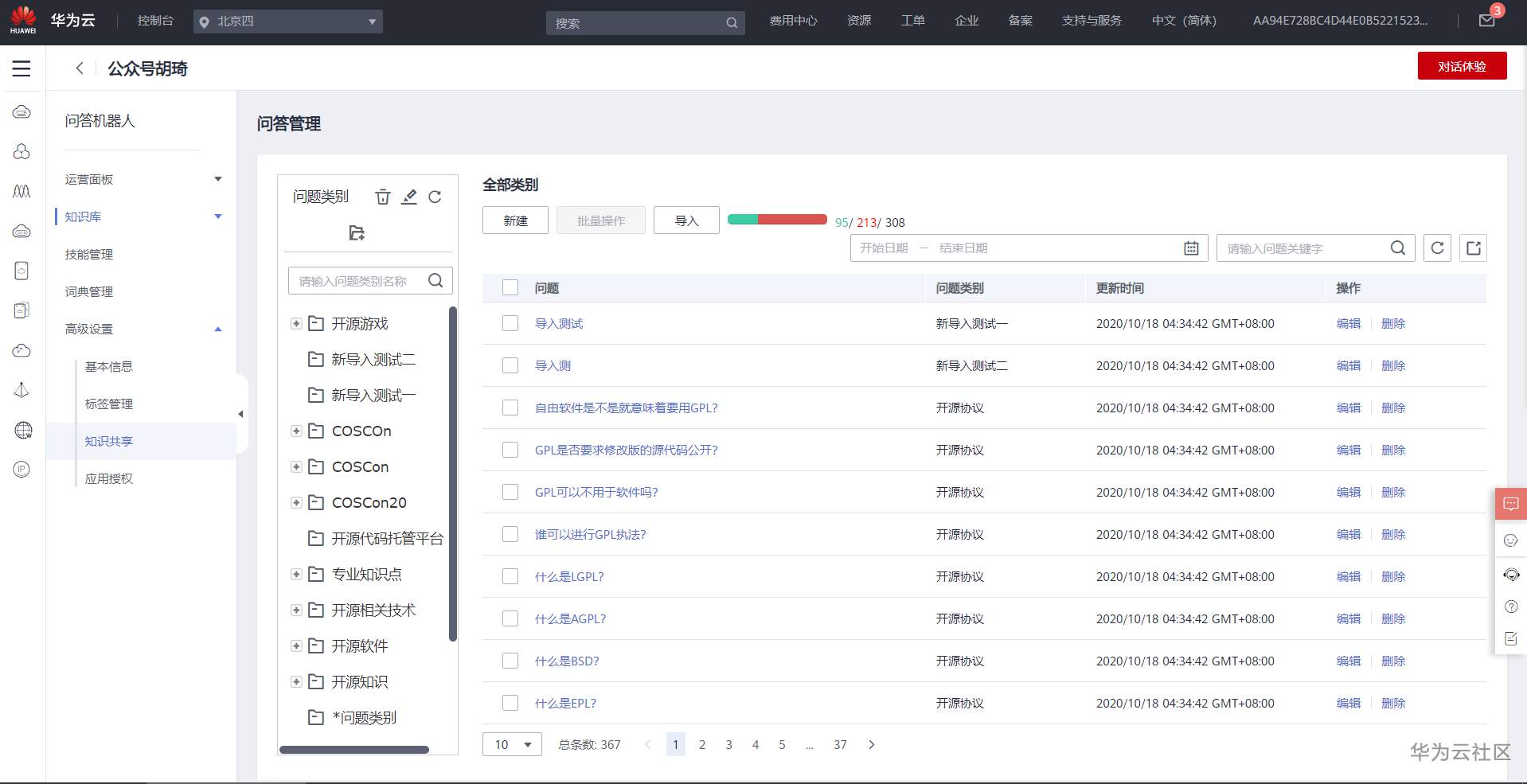Select 知识共享 in the left sidebar
Viewport: 1527px width, 784px height.
[x=108, y=441]
